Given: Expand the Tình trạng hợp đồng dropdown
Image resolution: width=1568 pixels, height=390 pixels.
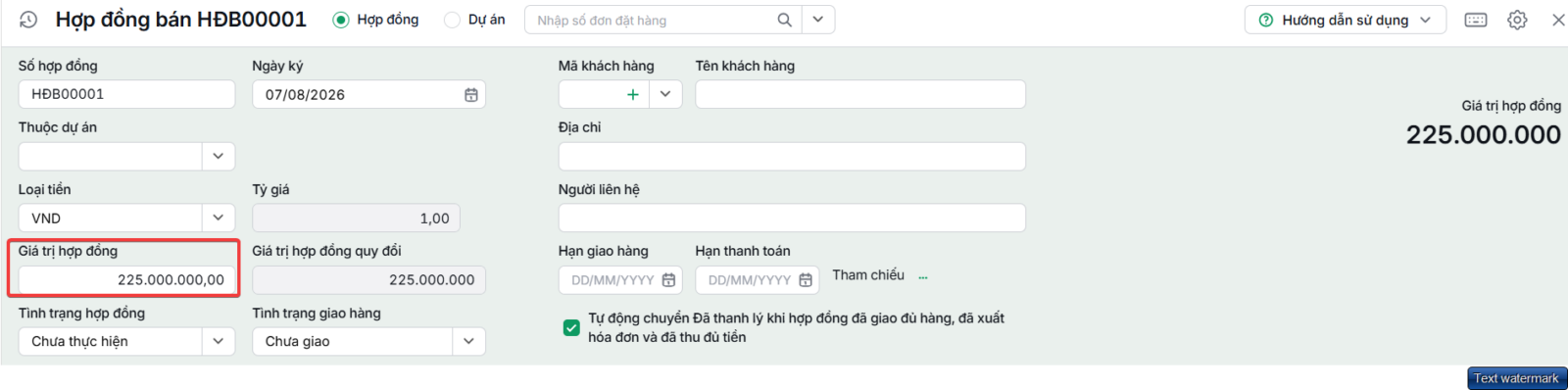Looking at the screenshot, I should point(219,341).
